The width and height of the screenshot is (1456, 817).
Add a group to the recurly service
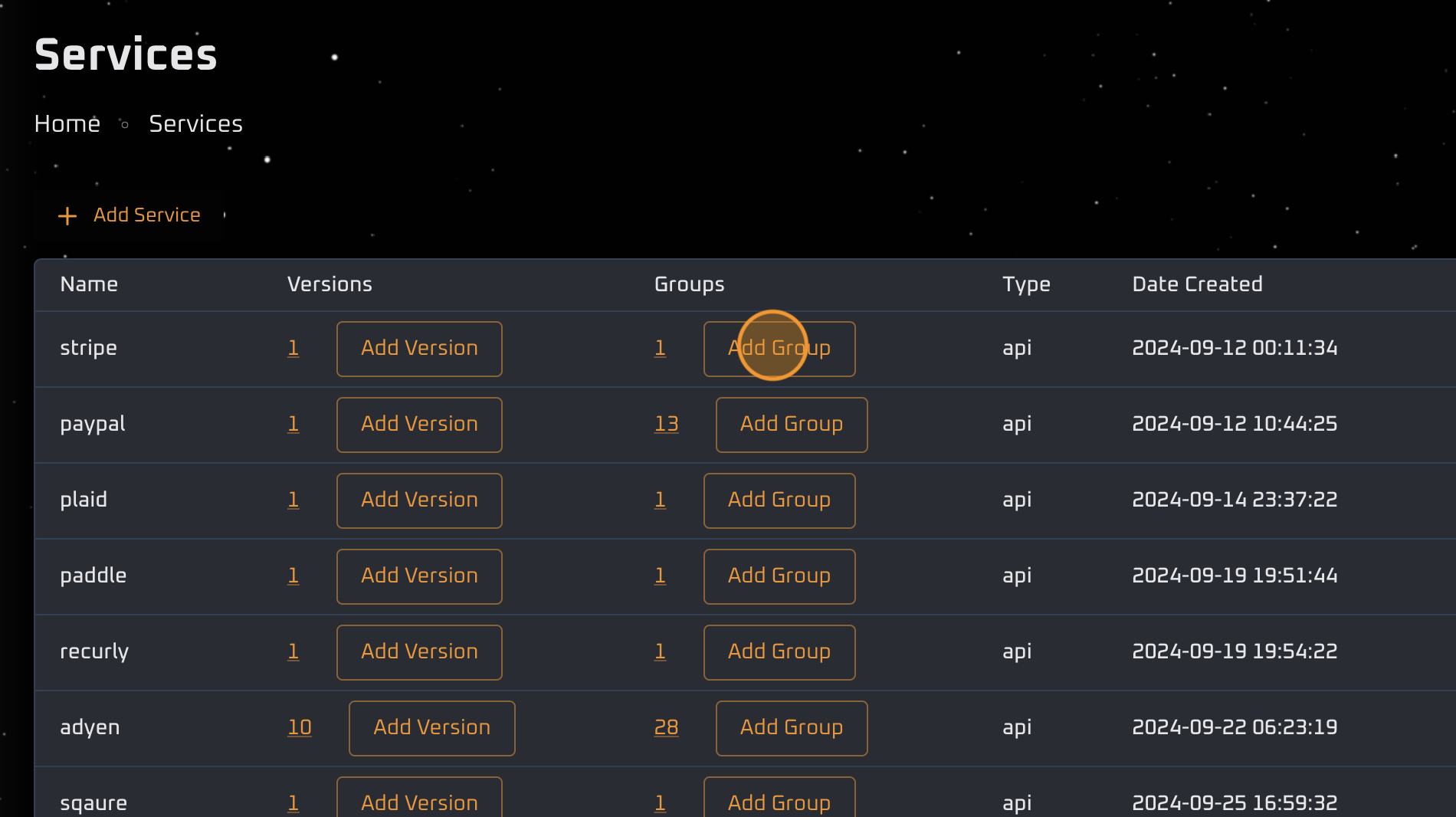tap(779, 652)
